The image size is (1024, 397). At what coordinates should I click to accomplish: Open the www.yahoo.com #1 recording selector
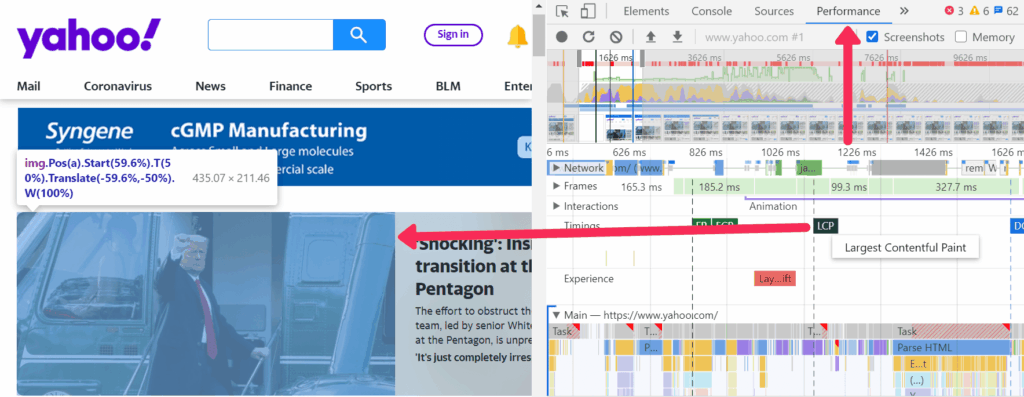point(754,37)
